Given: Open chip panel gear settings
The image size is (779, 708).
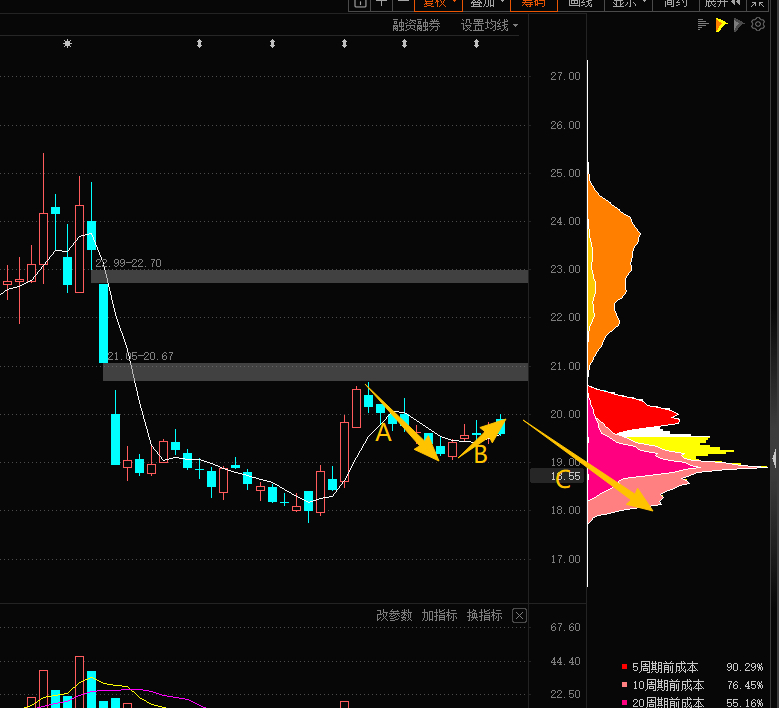Looking at the screenshot, I should 758,24.
